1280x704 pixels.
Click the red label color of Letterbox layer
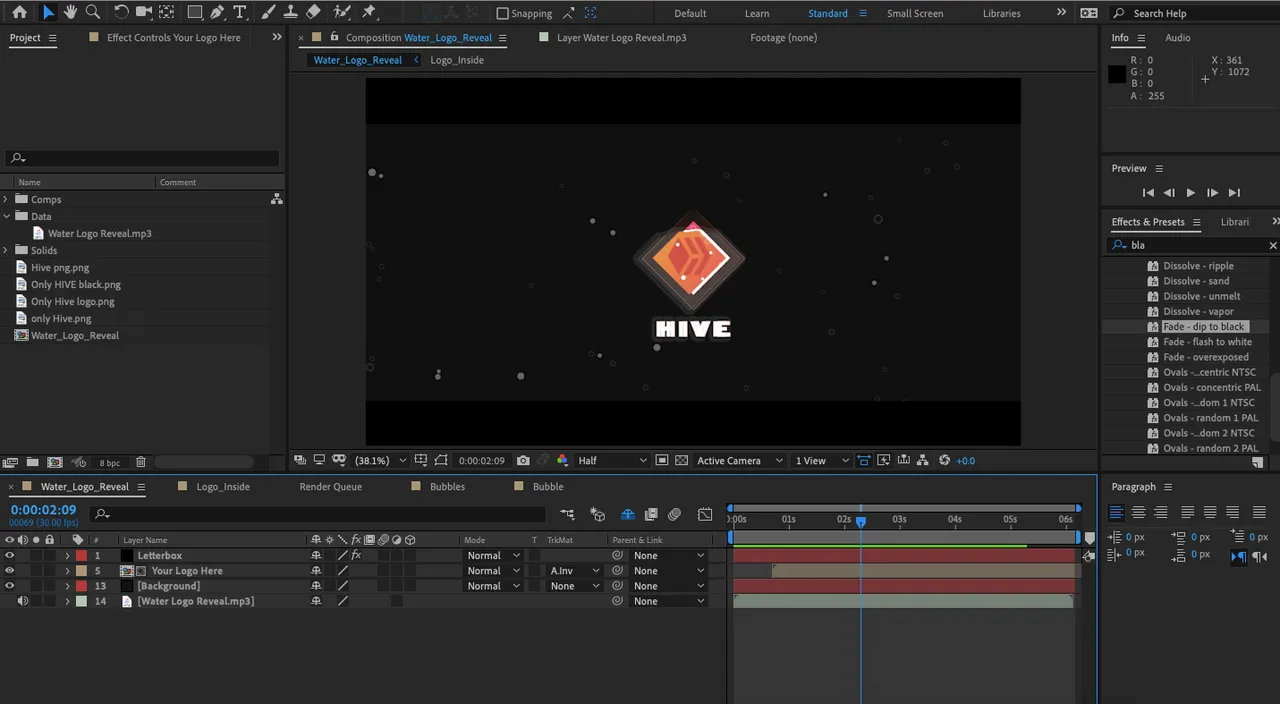(81, 556)
